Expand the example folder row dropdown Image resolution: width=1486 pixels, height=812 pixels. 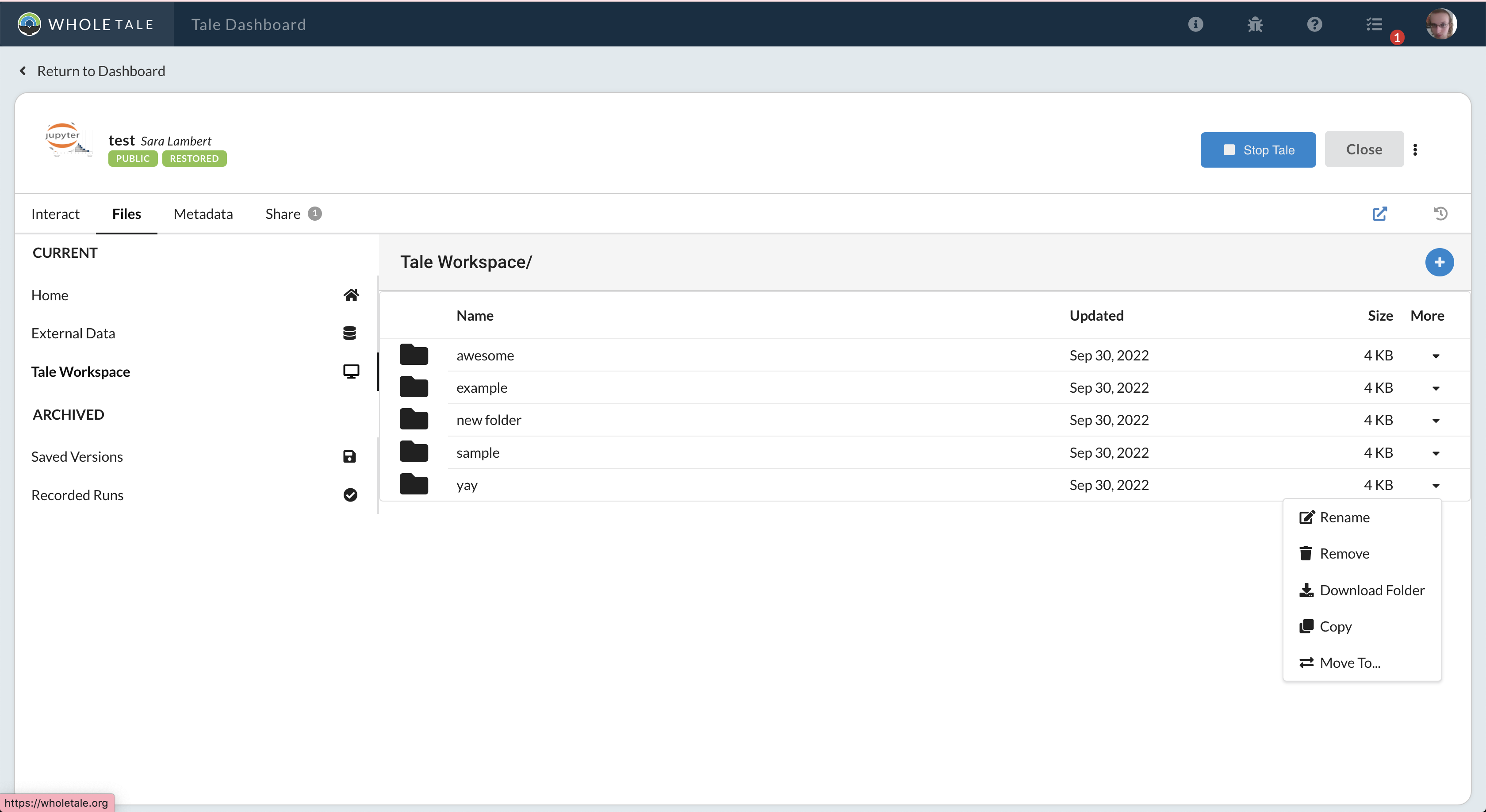(1436, 388)
